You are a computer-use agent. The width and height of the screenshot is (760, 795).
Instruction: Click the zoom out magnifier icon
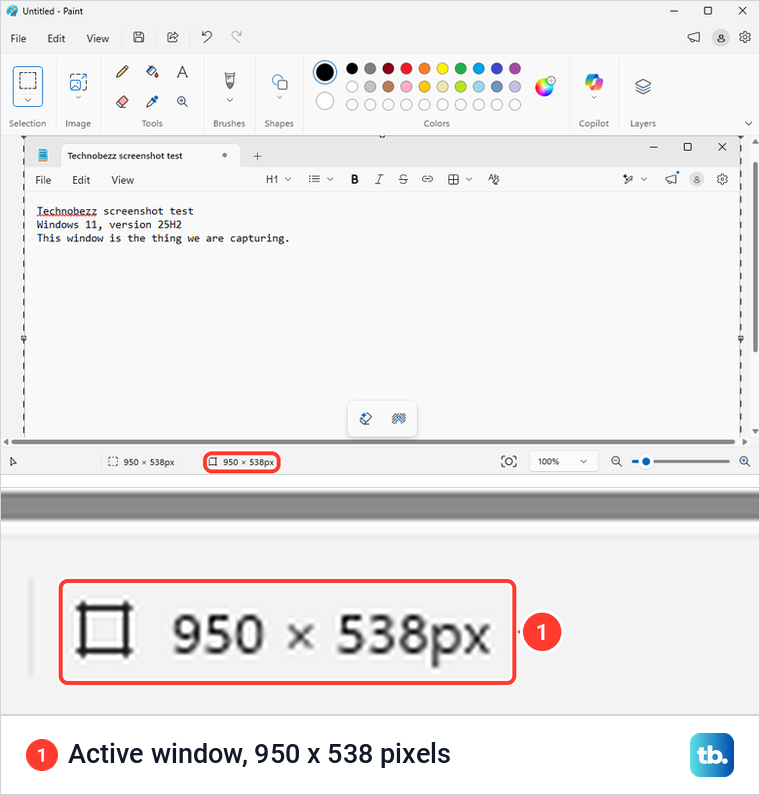pos(616,461)
